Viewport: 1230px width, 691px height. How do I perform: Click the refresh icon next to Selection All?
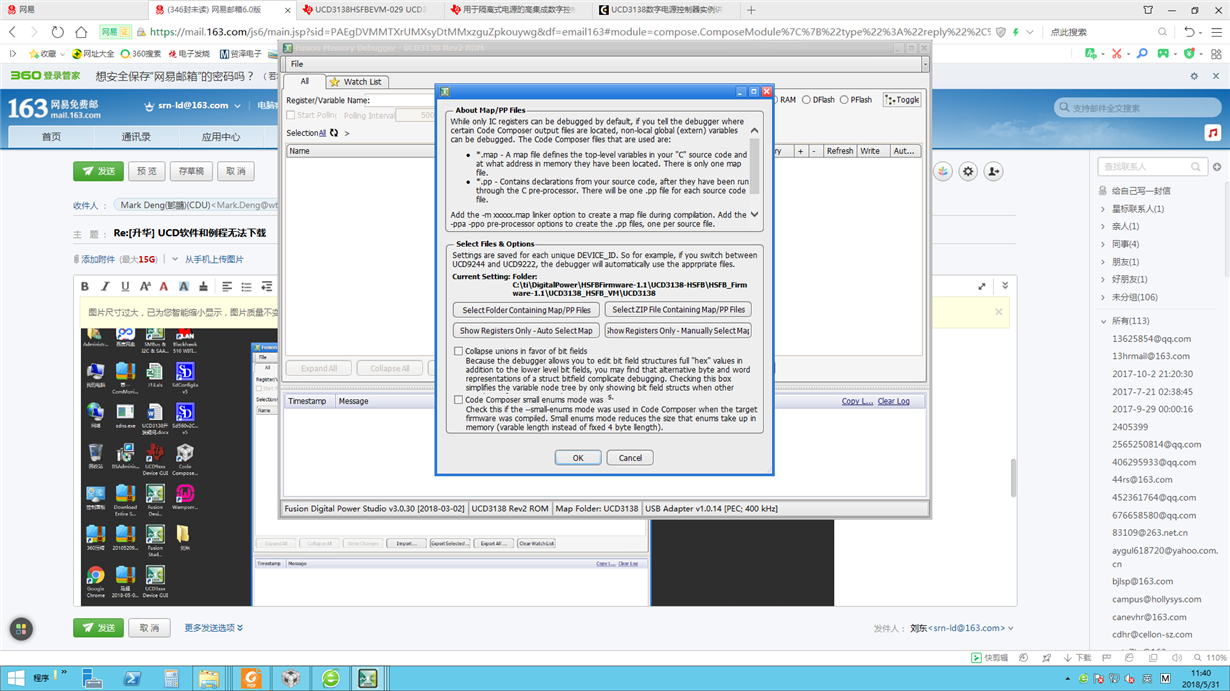pos(334,133)
